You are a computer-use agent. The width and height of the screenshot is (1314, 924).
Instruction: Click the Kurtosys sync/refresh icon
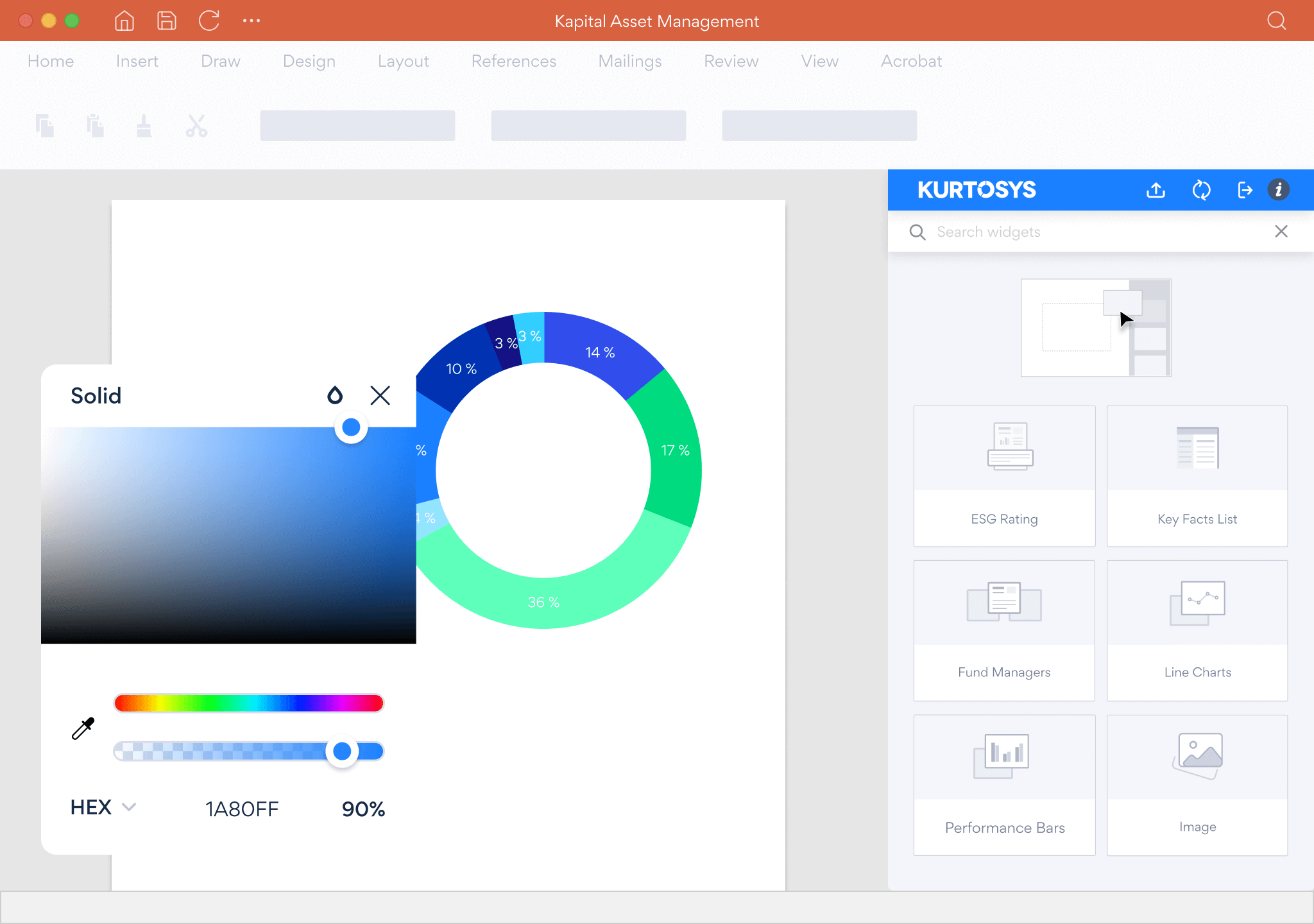[1202, 190]
